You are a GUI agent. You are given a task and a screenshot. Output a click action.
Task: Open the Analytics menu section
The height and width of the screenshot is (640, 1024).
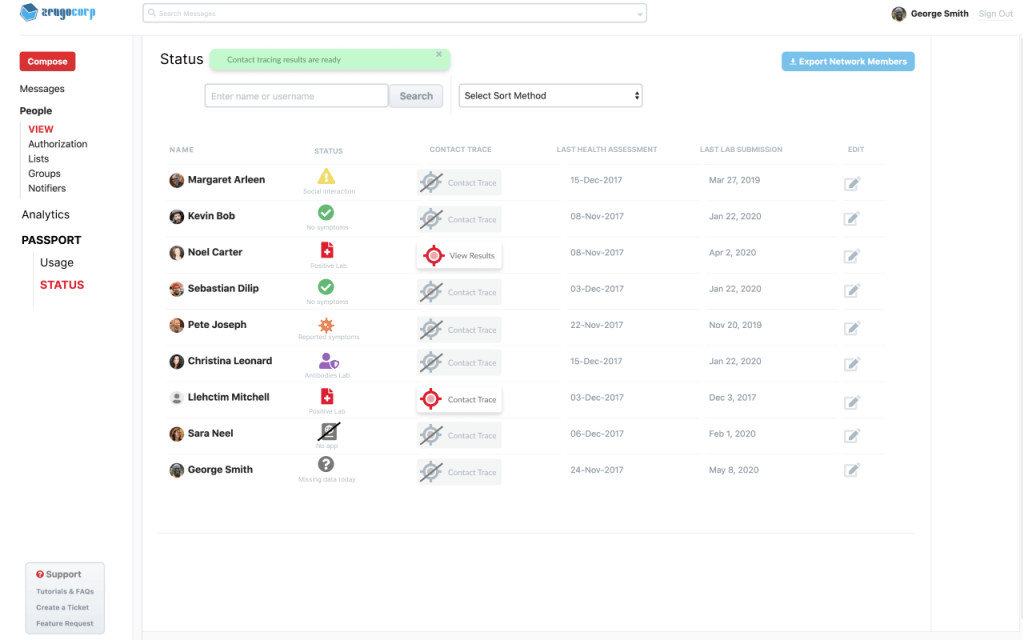click(x=46, y=215)
